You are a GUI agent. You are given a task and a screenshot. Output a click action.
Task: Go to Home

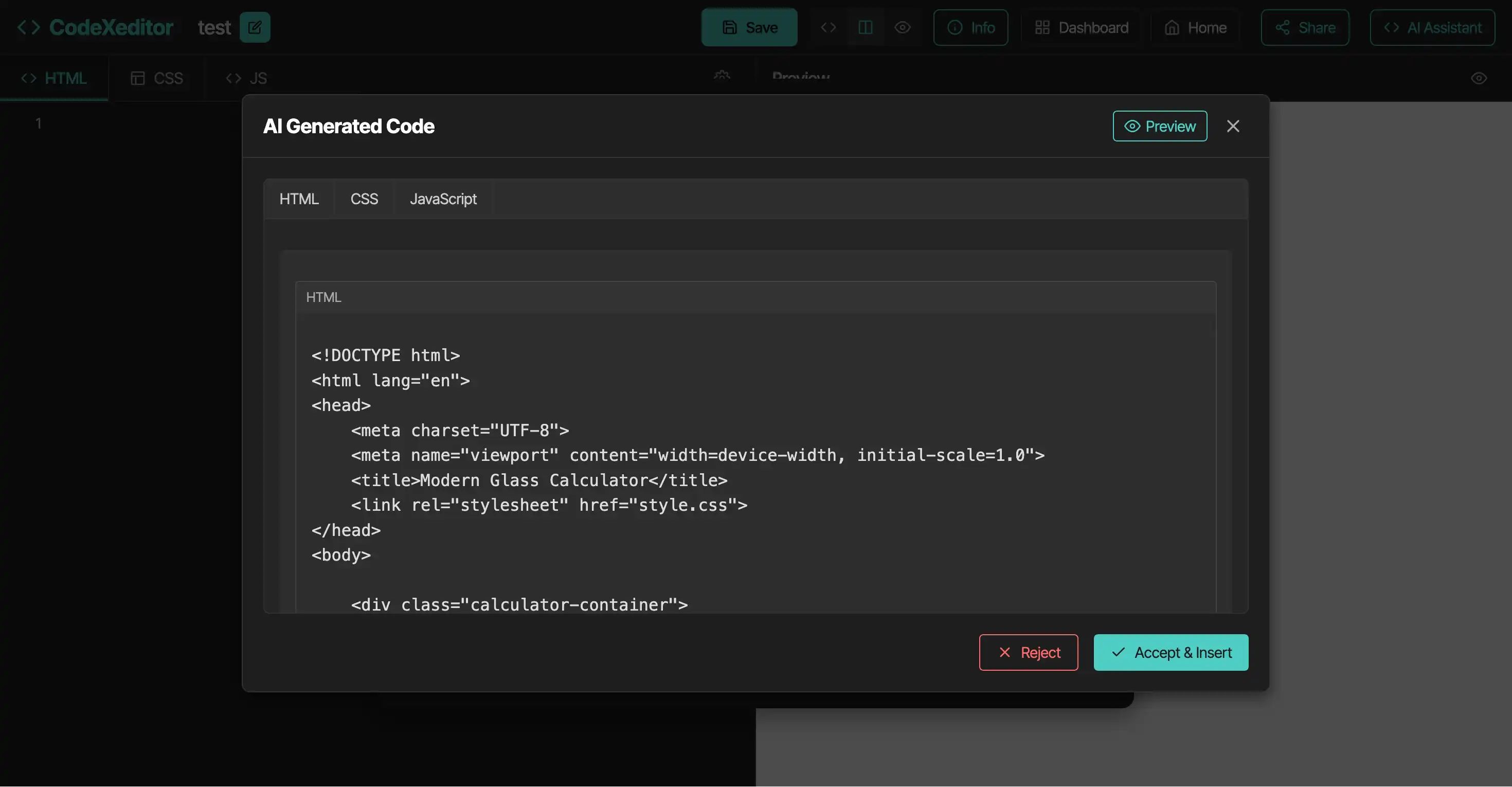(x=1196, y=28)
